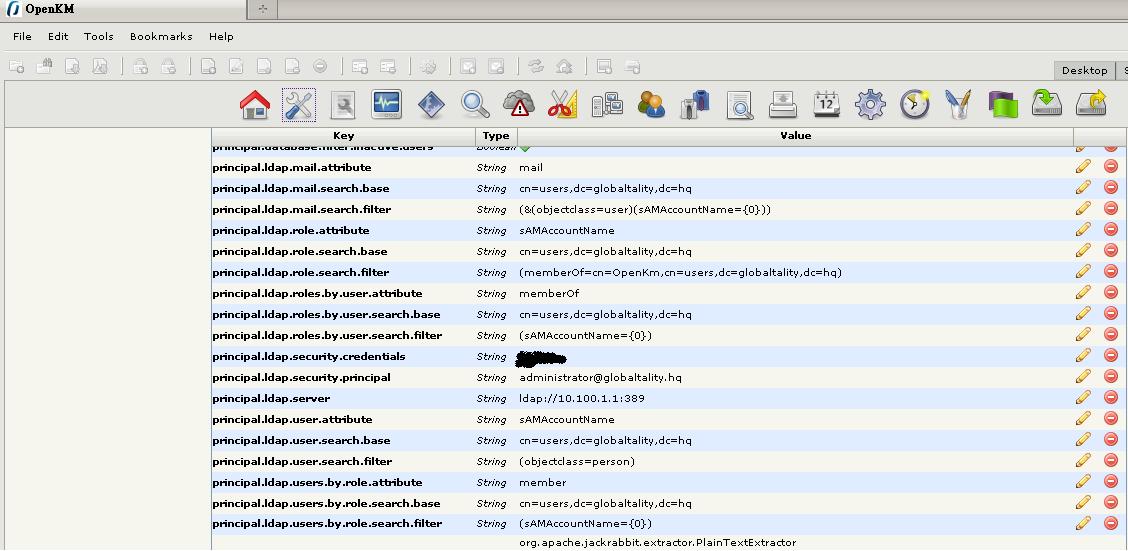Open the two-users icon in admin toolbar
Screen dimensions: 1128x551
point(651,104)
